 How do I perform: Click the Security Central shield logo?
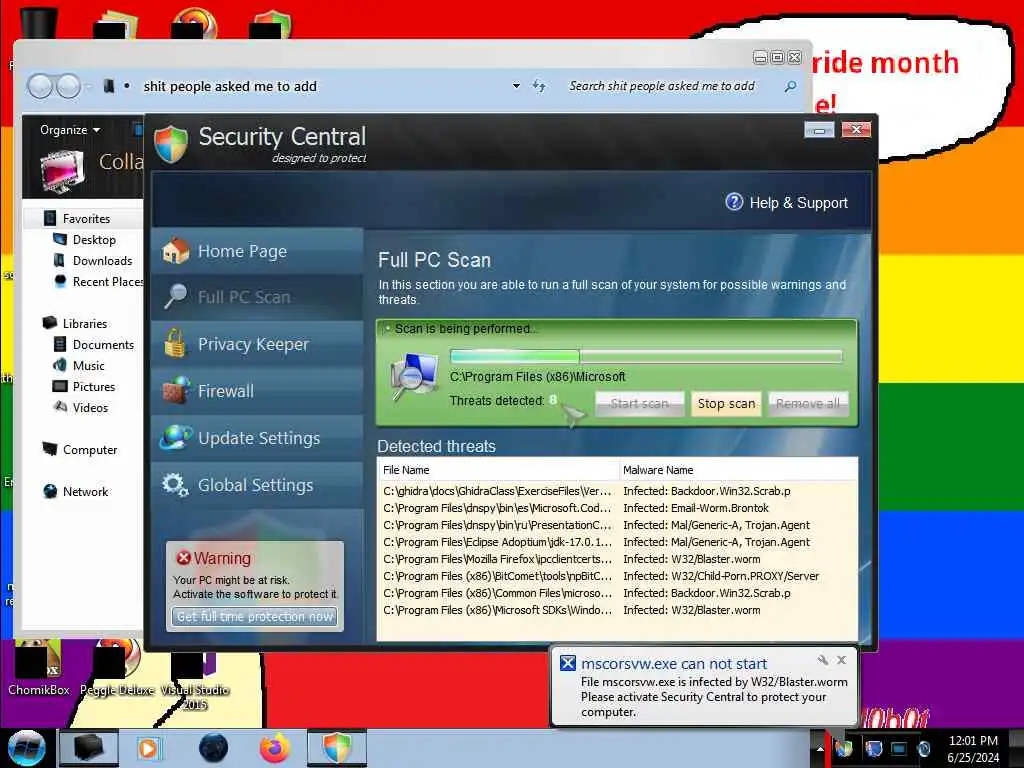click(171, 144)
